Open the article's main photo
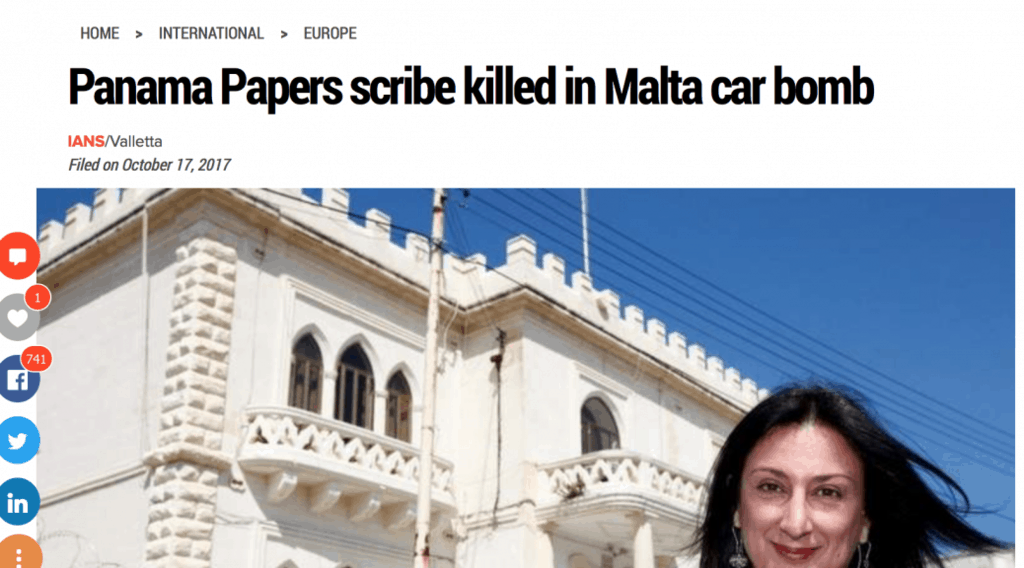The height and width of the screenshot is (568, 1024). click(x=526, y=378)
